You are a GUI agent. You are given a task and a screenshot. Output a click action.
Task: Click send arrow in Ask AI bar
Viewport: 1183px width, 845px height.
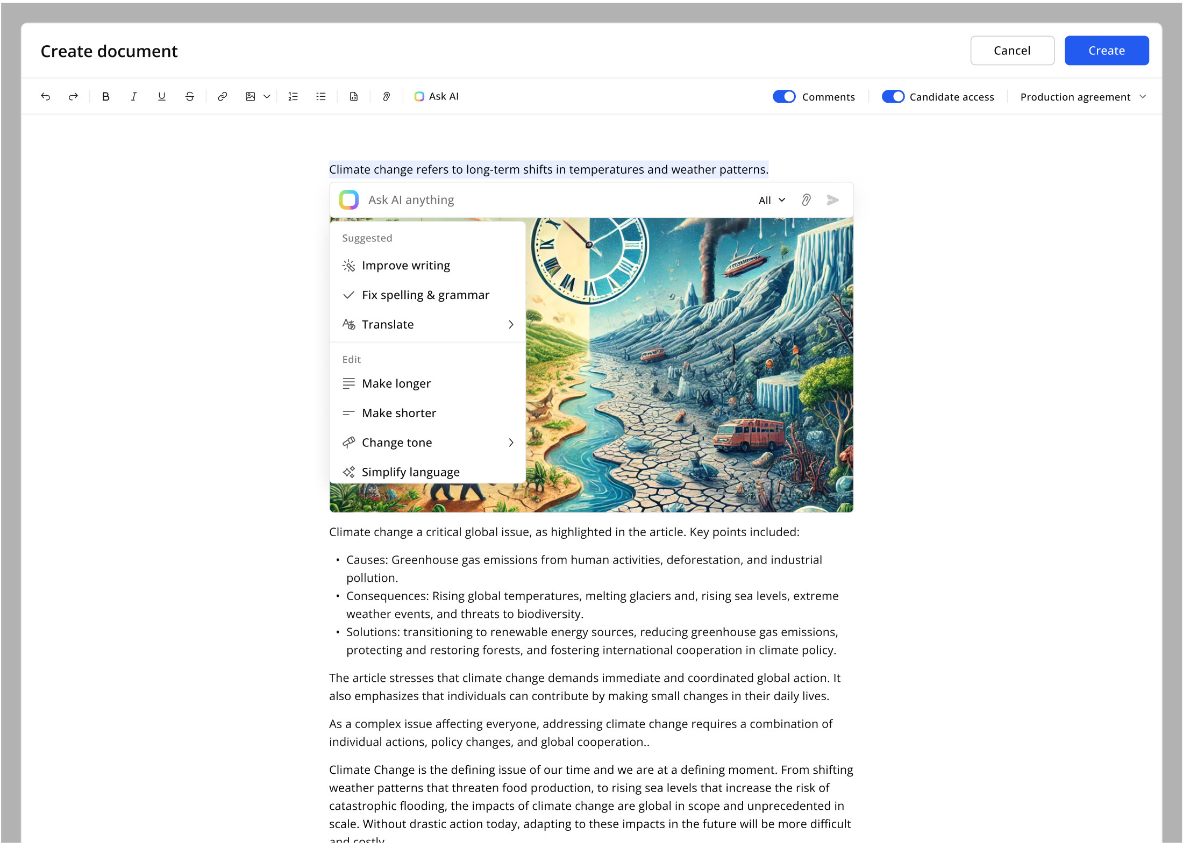(833, 200)
